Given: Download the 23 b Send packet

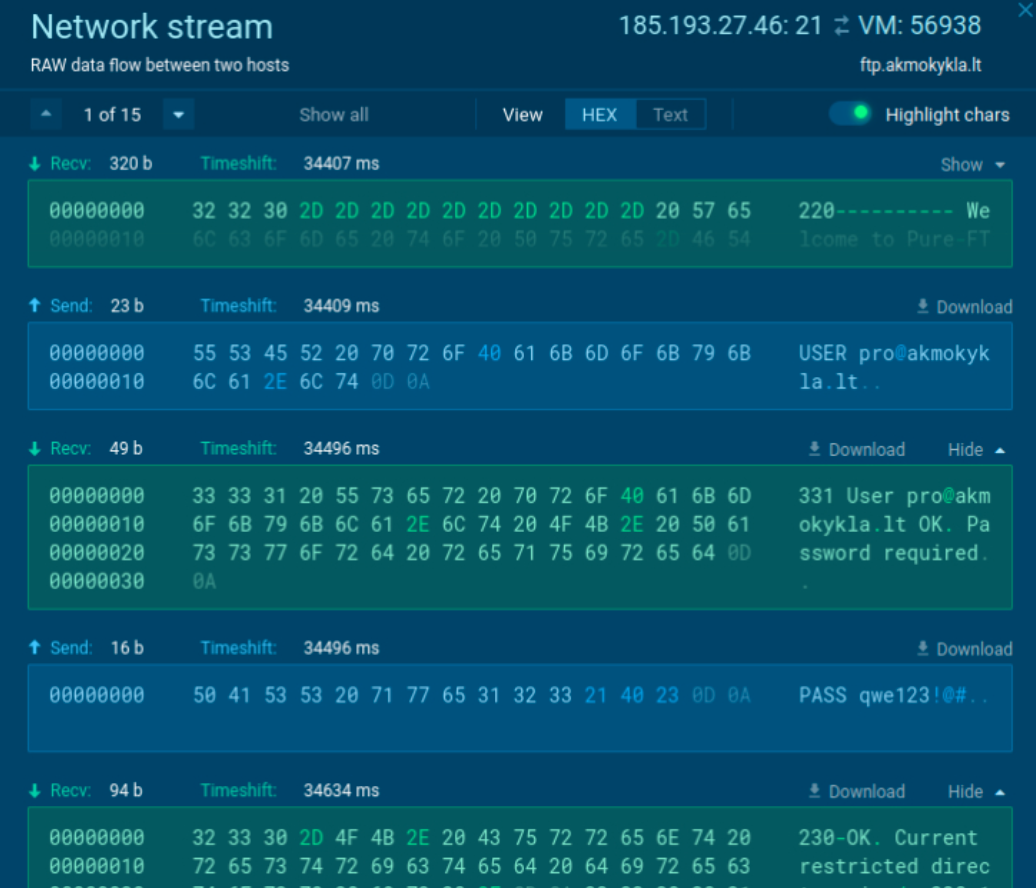Looking at the screenshot, I should (x=964, y=307).
